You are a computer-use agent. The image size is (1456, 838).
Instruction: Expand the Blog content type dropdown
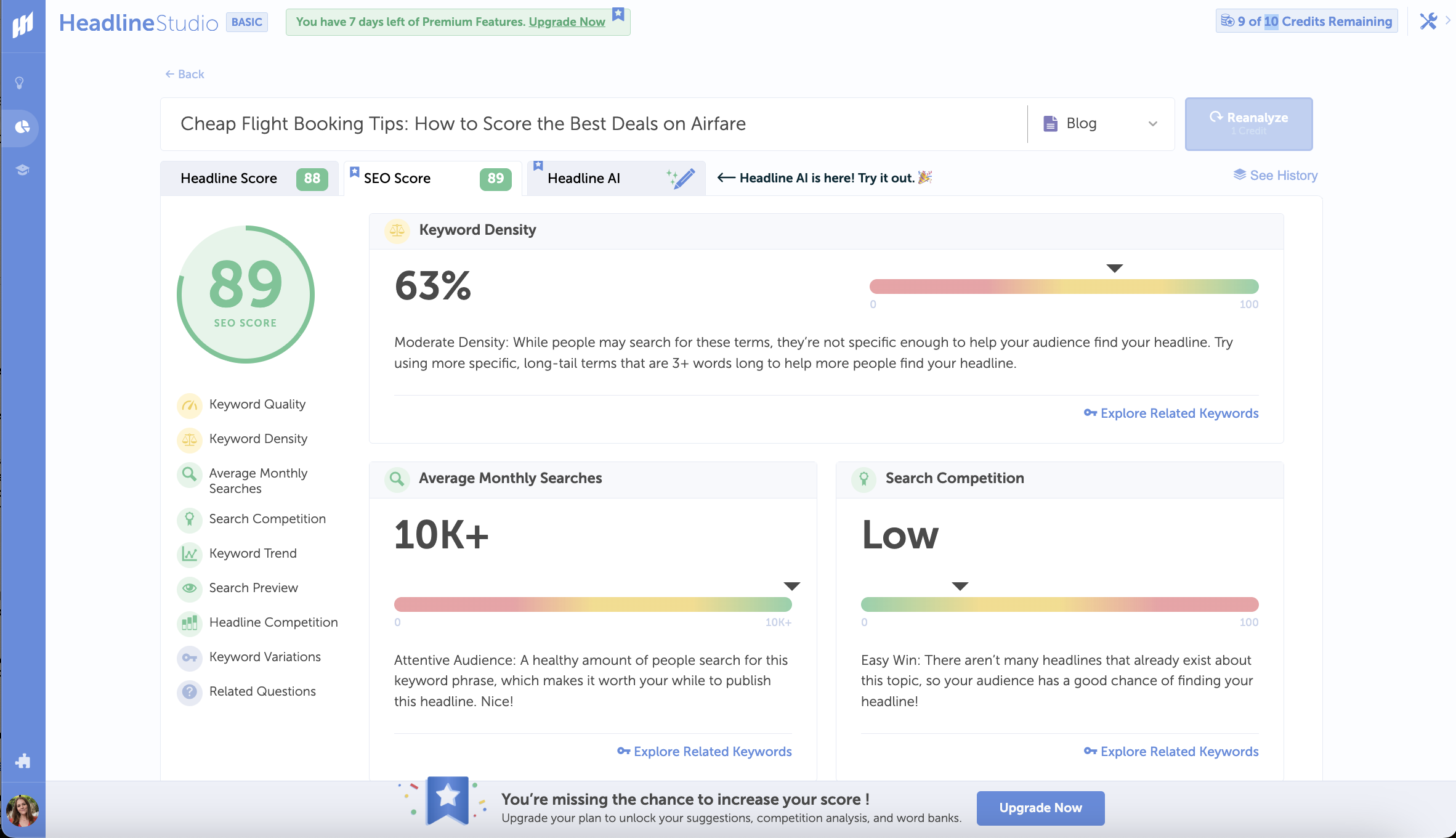tap(1100, 124)
